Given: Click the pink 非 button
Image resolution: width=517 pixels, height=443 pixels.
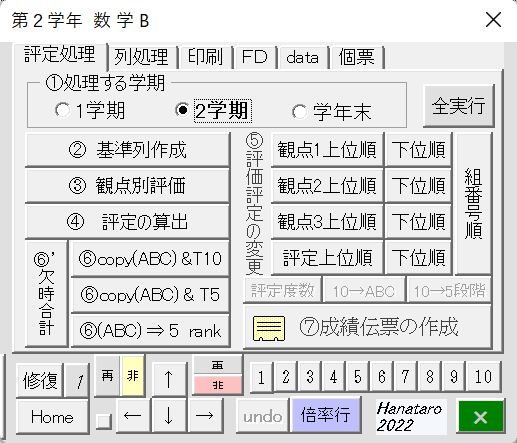Looking at the screenshot, I should 218,385.
